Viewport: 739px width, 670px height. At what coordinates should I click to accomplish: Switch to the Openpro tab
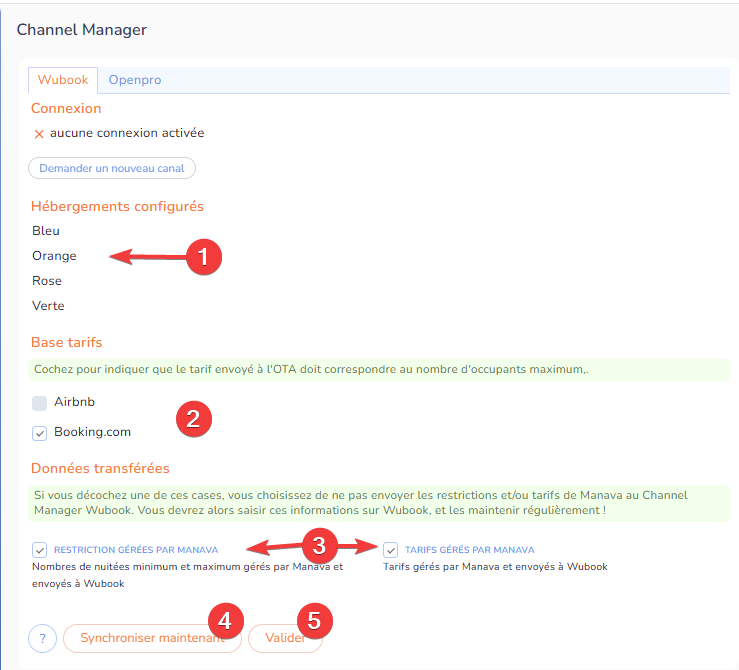(134, 80)
